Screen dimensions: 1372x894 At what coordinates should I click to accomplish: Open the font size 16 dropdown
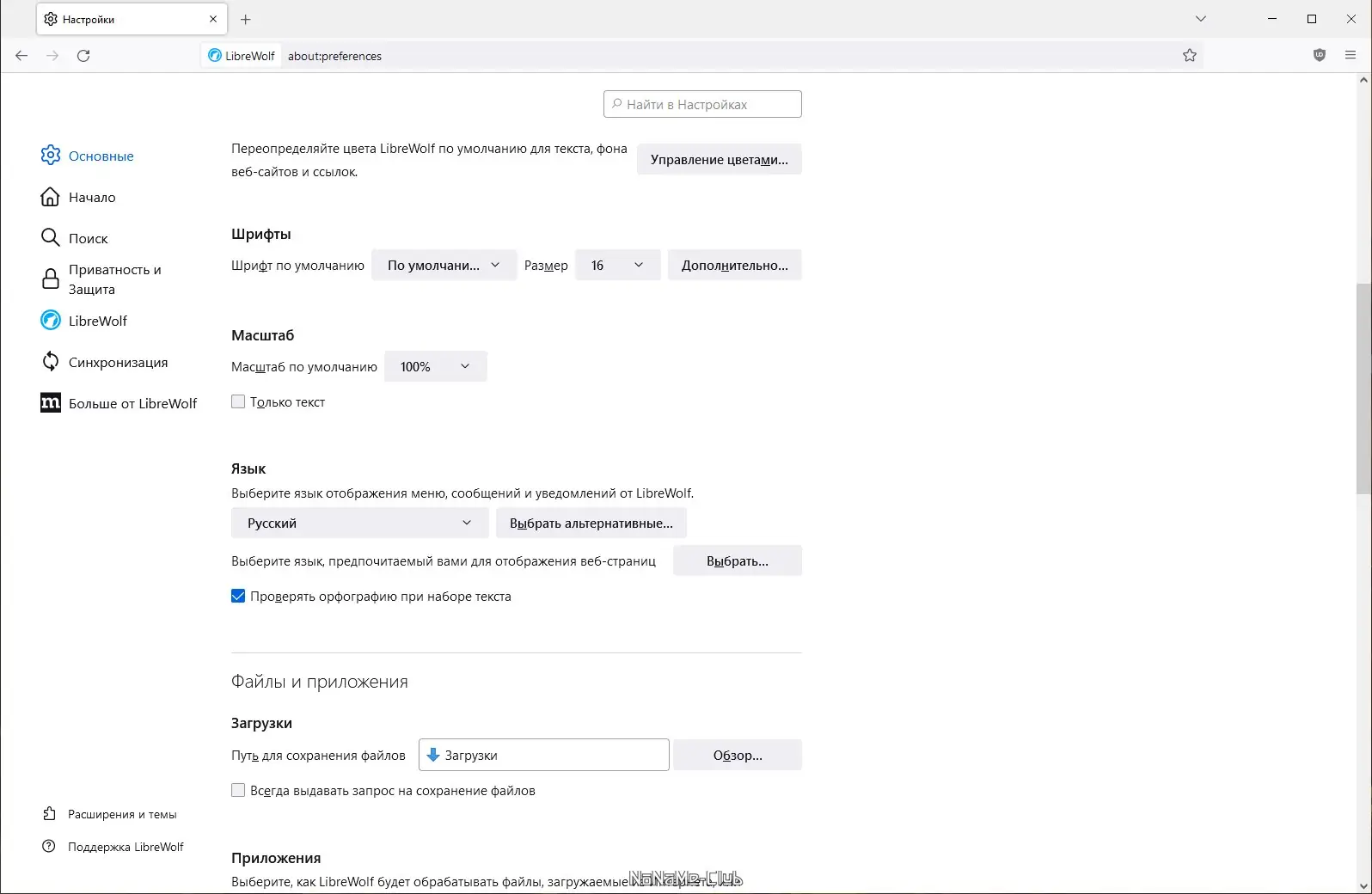coord(617,265)
